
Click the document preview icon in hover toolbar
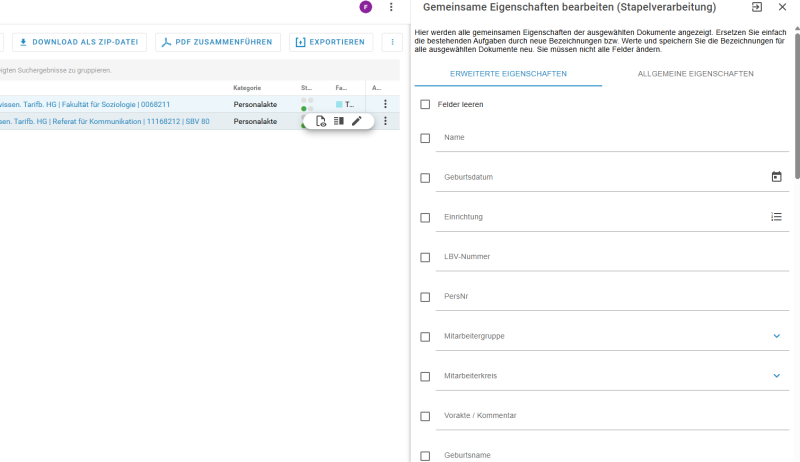click(320, 121)
